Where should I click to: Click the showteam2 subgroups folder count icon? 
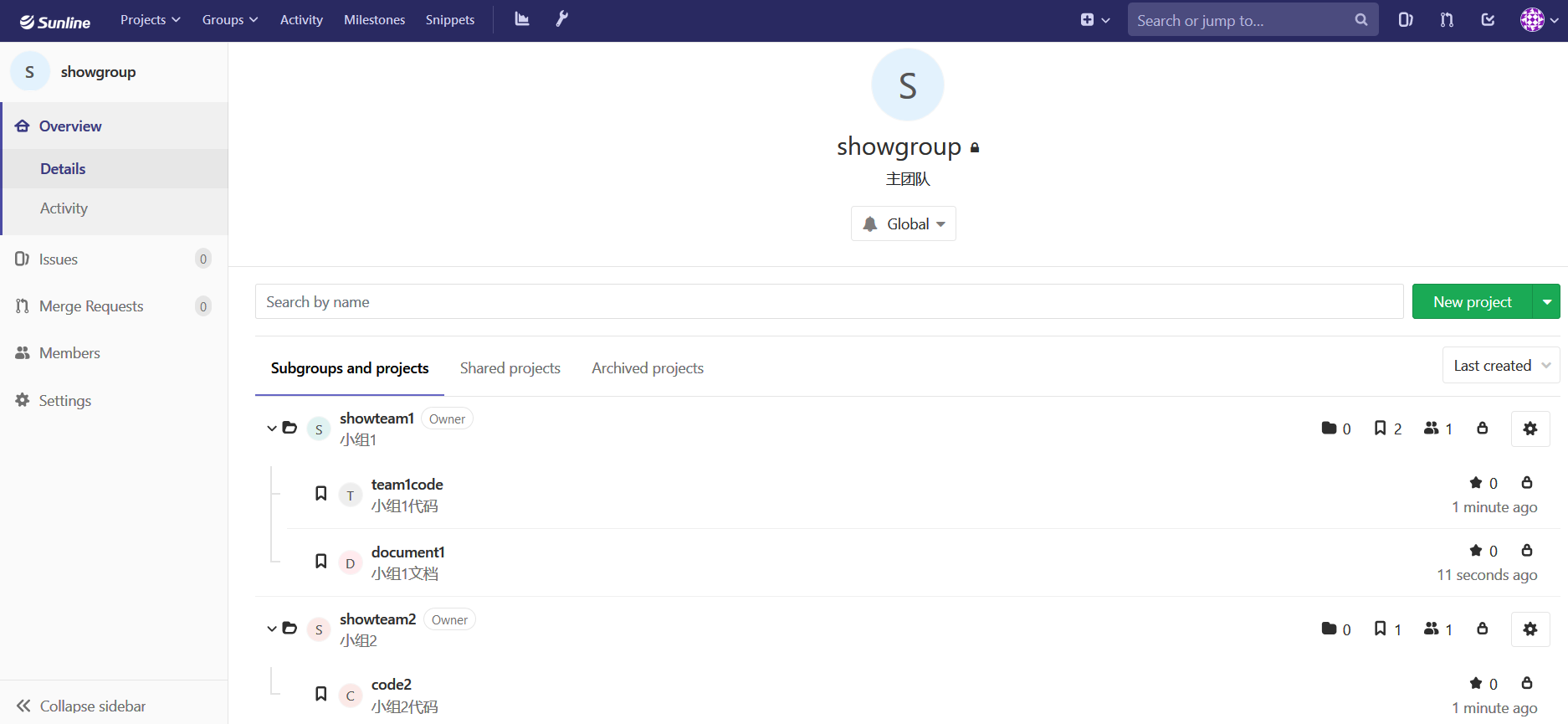[x=1329, y=629]
